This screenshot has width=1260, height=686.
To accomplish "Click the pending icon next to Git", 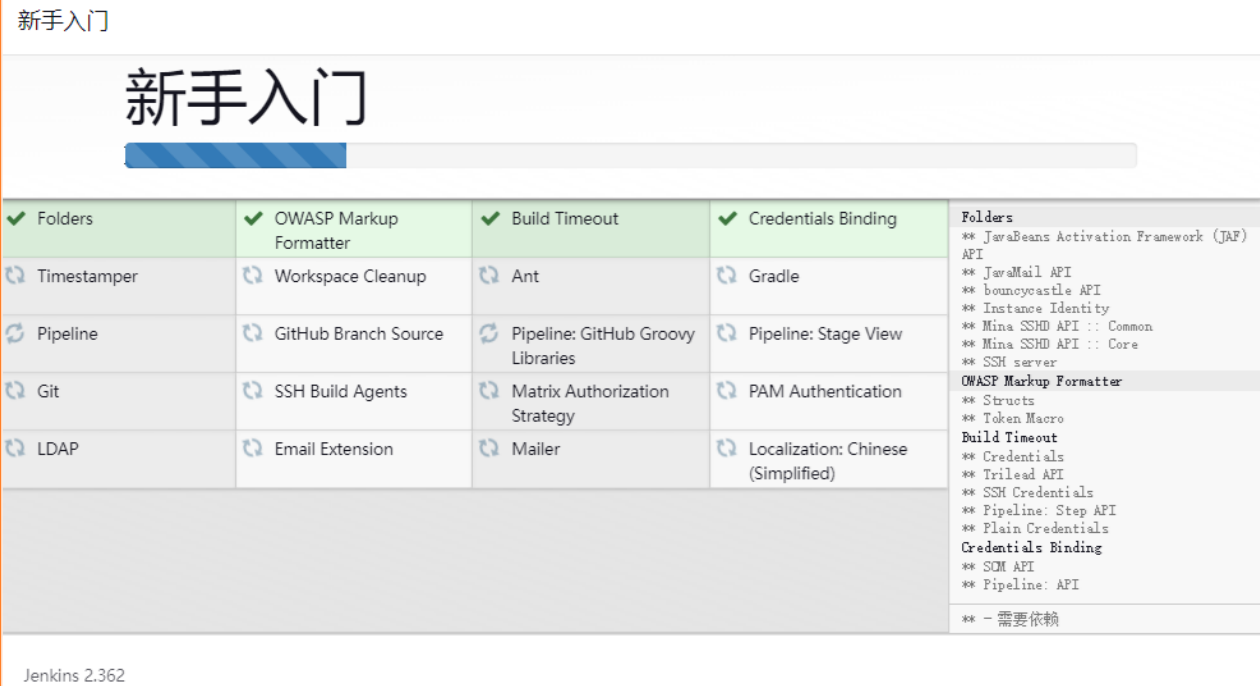I will [15, 390].
